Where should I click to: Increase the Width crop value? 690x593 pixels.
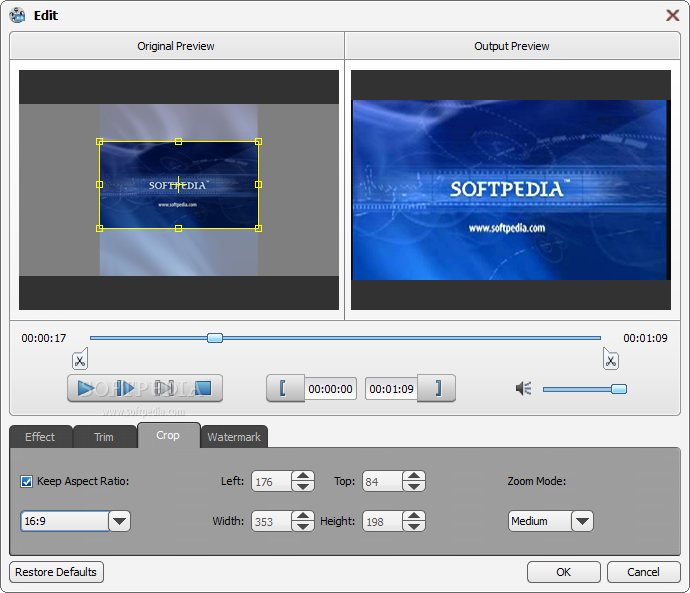point(303,516)
